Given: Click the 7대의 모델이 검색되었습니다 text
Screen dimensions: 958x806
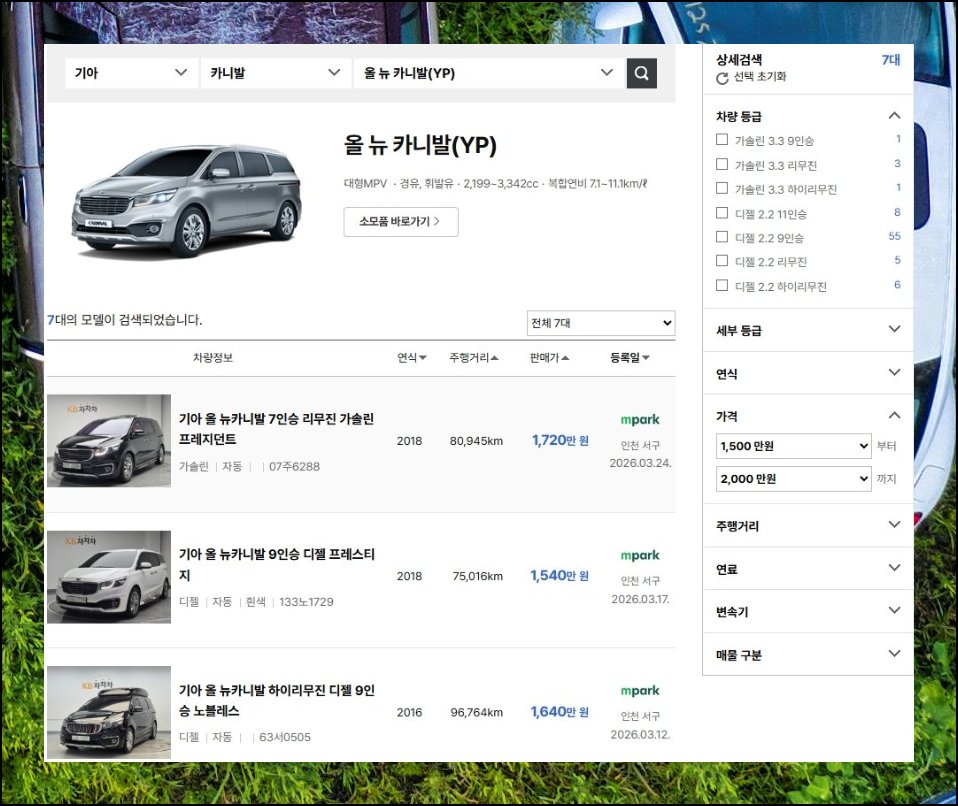Looking at the screenshot, I should tap(125, 320).
